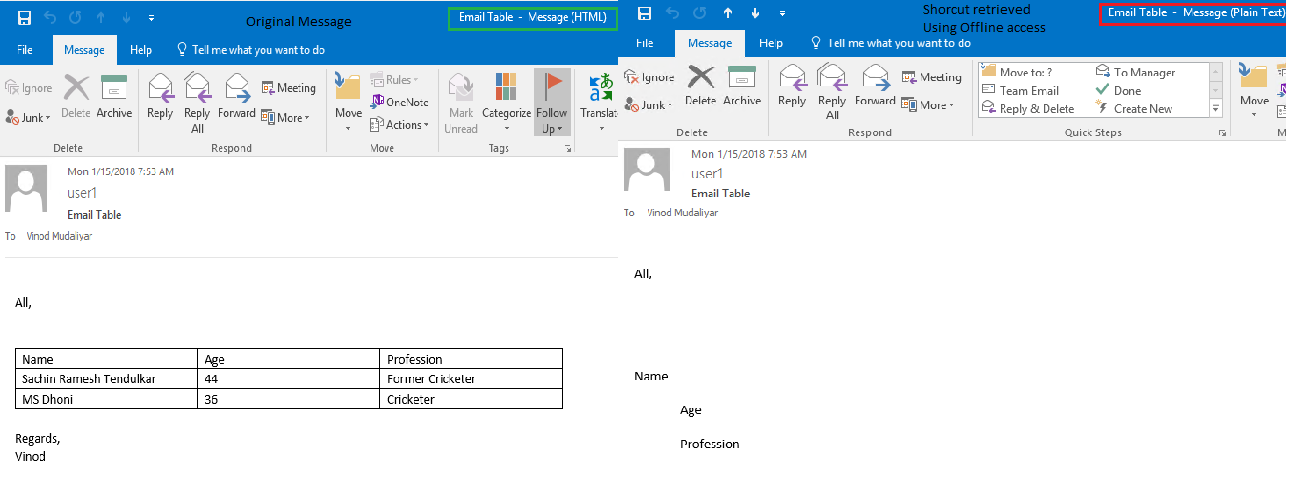
Task: Click Archive icon in HTML message window
Action: coord(114,98)
